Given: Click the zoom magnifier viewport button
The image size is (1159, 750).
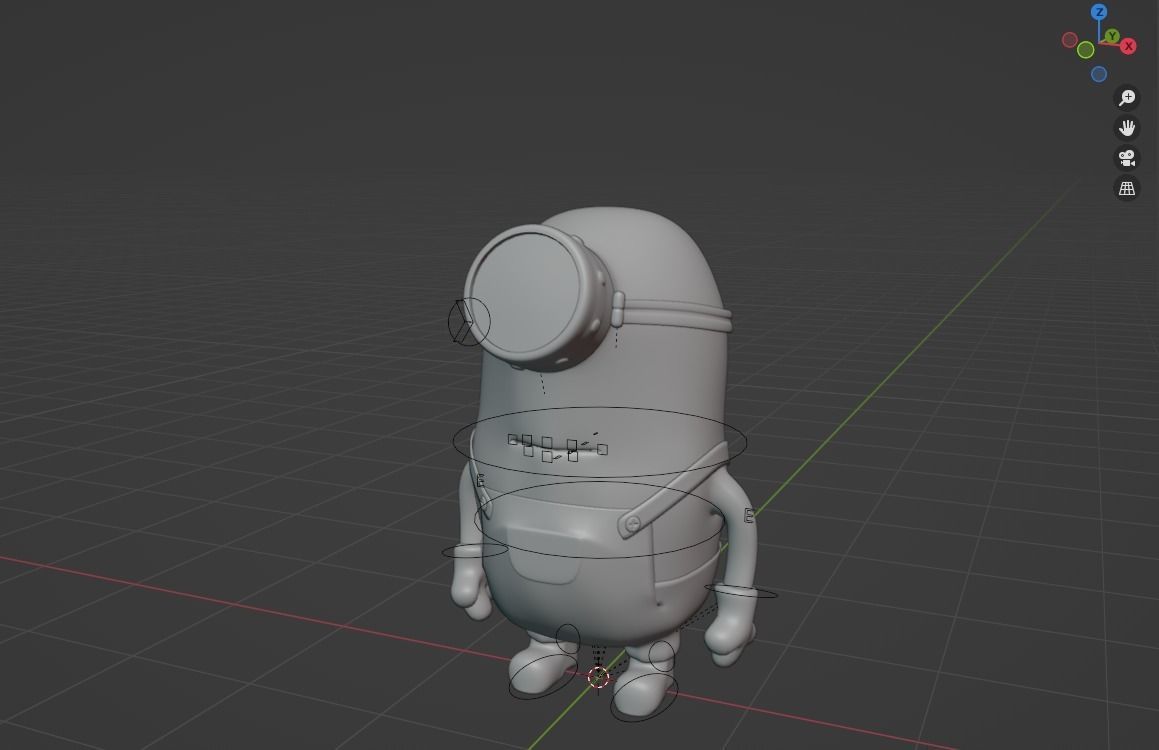Looking at the screenshot, I should pyautogui.click(x=1126, y=98).
